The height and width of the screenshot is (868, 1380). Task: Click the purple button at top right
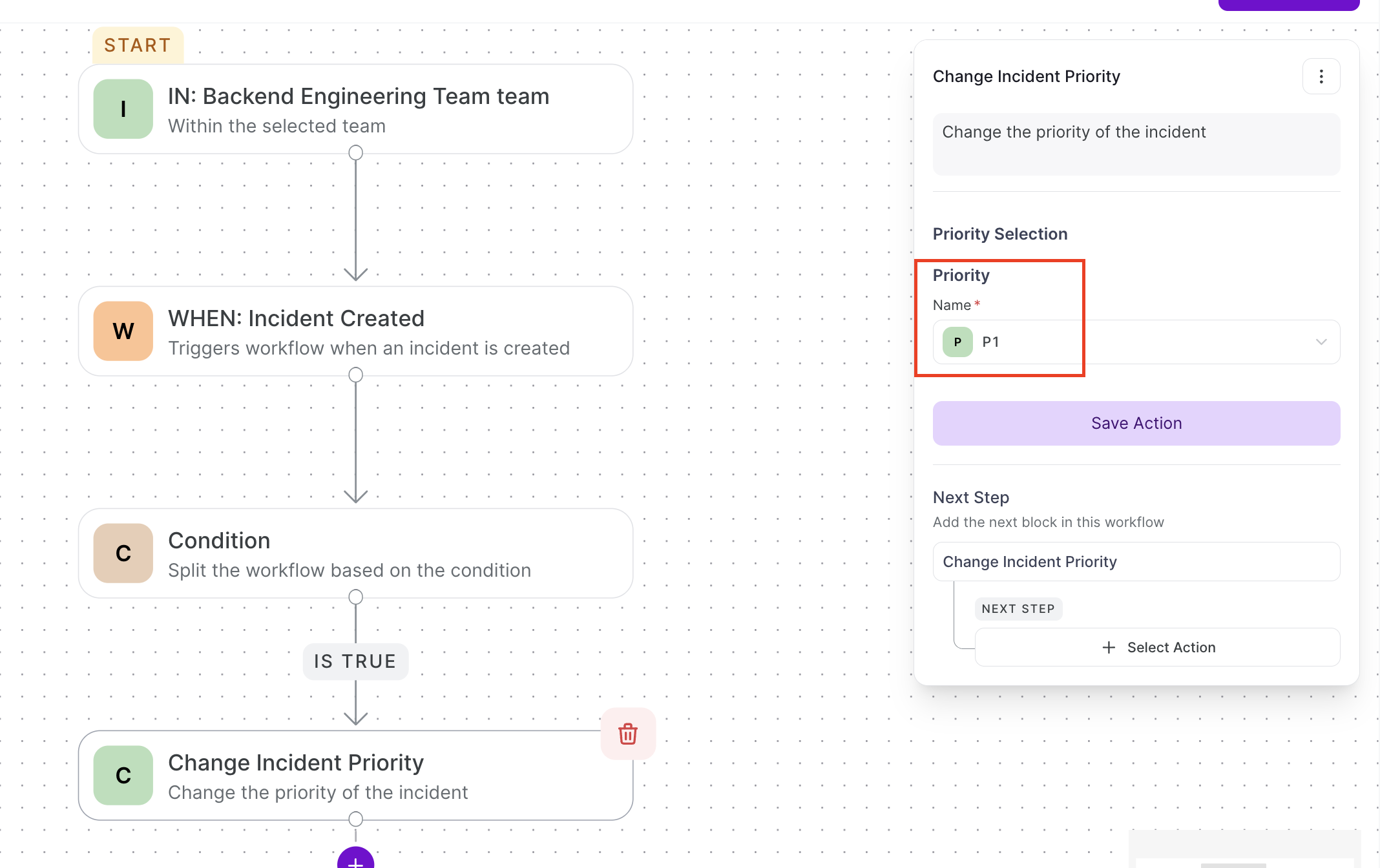click(1289, 5)
